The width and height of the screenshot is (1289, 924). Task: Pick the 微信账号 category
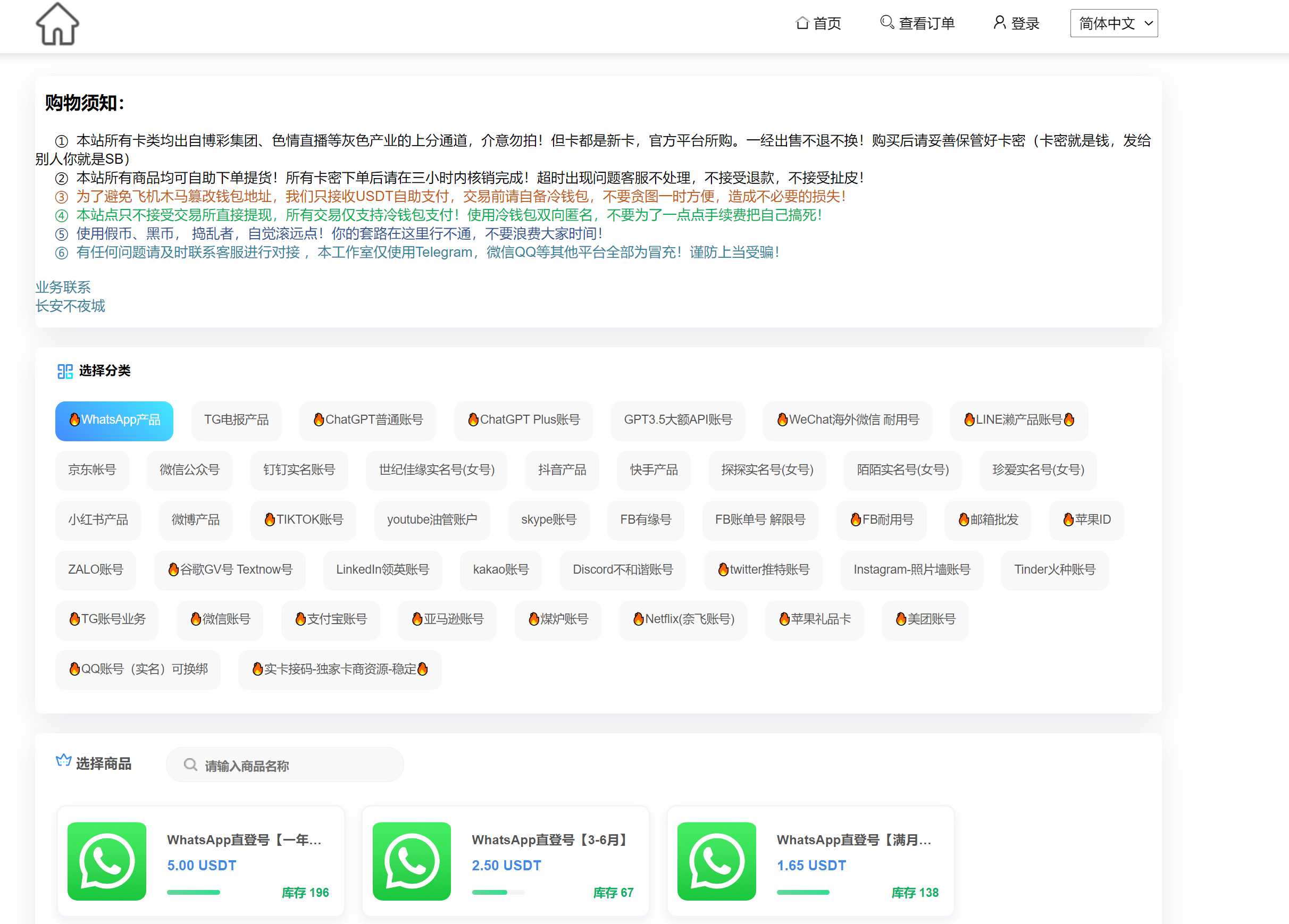[x=220, y=620]
